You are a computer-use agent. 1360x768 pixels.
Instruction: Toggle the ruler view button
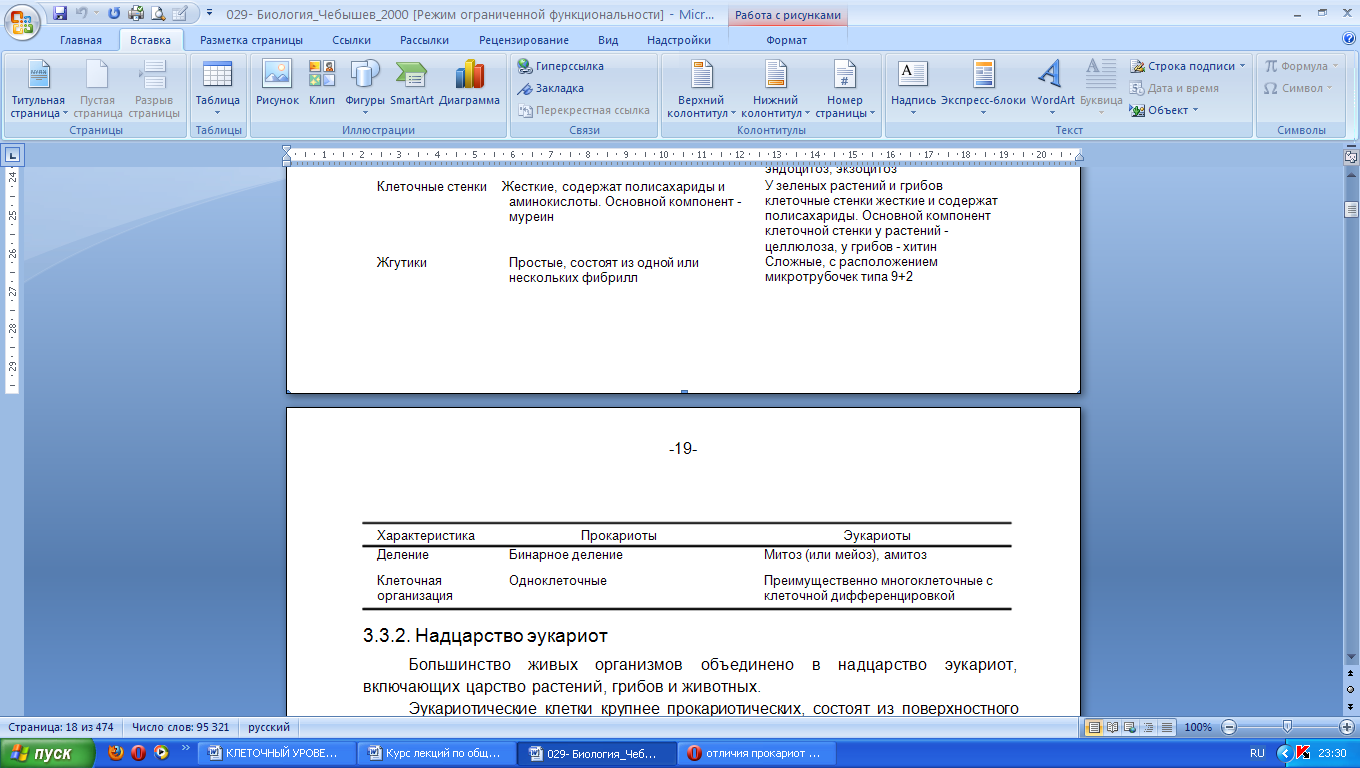[x=1351, y=156]
